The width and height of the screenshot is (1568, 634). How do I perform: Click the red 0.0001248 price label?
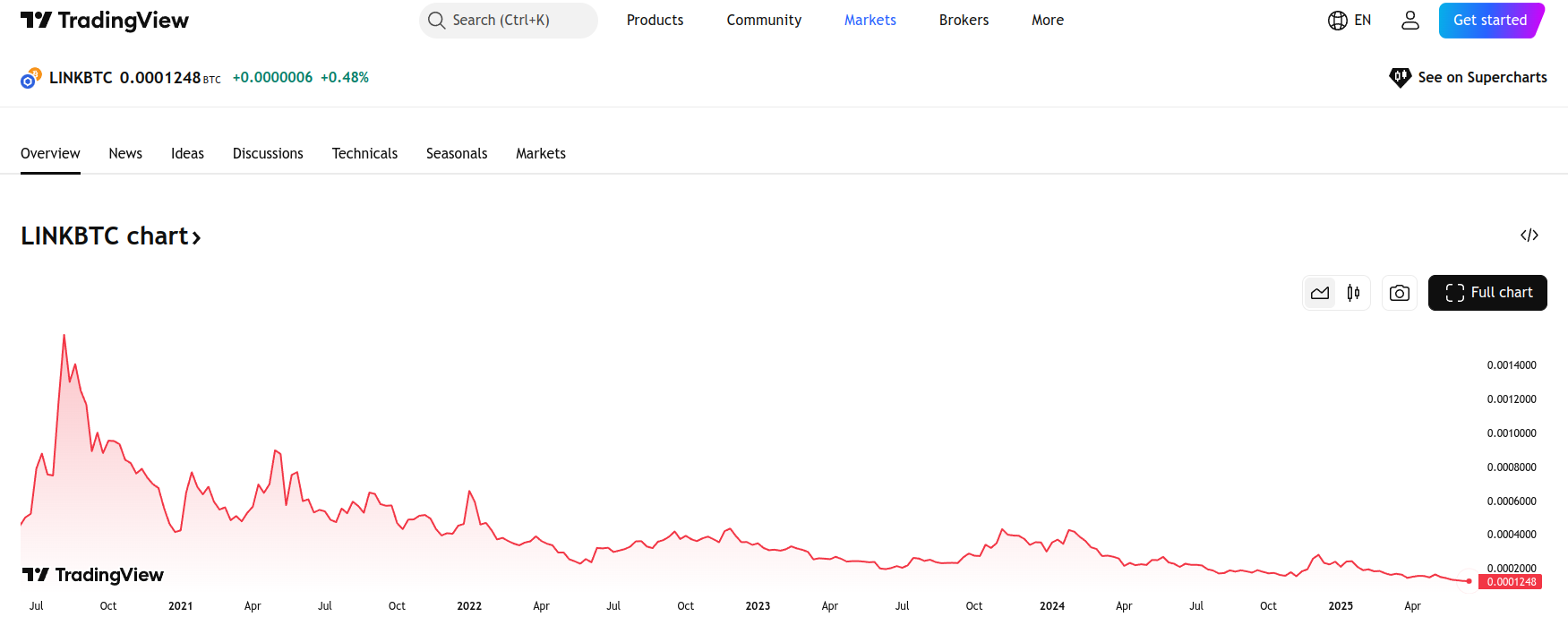coord(1511,582)
